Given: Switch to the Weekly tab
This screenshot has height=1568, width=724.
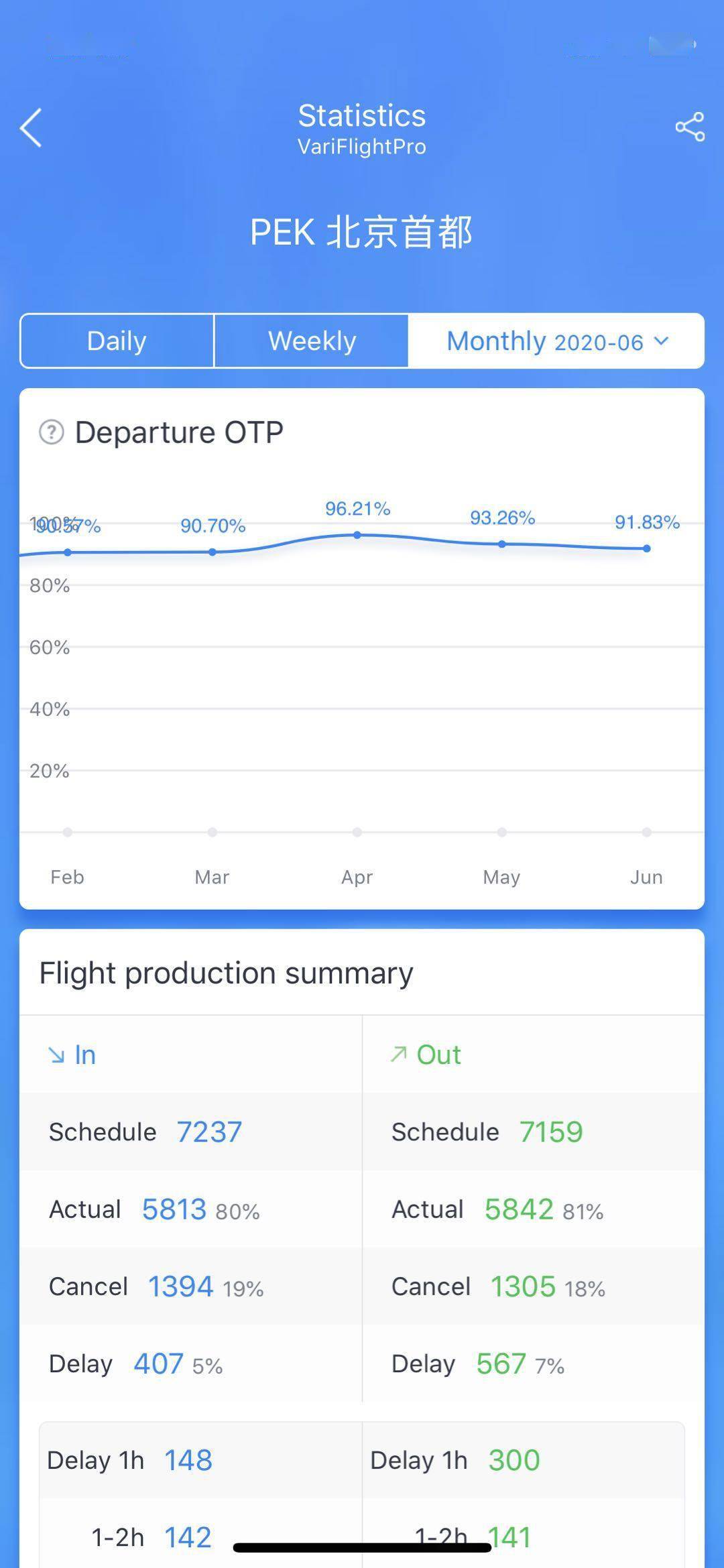Looking at the screenshot, I should click(312, 341).
